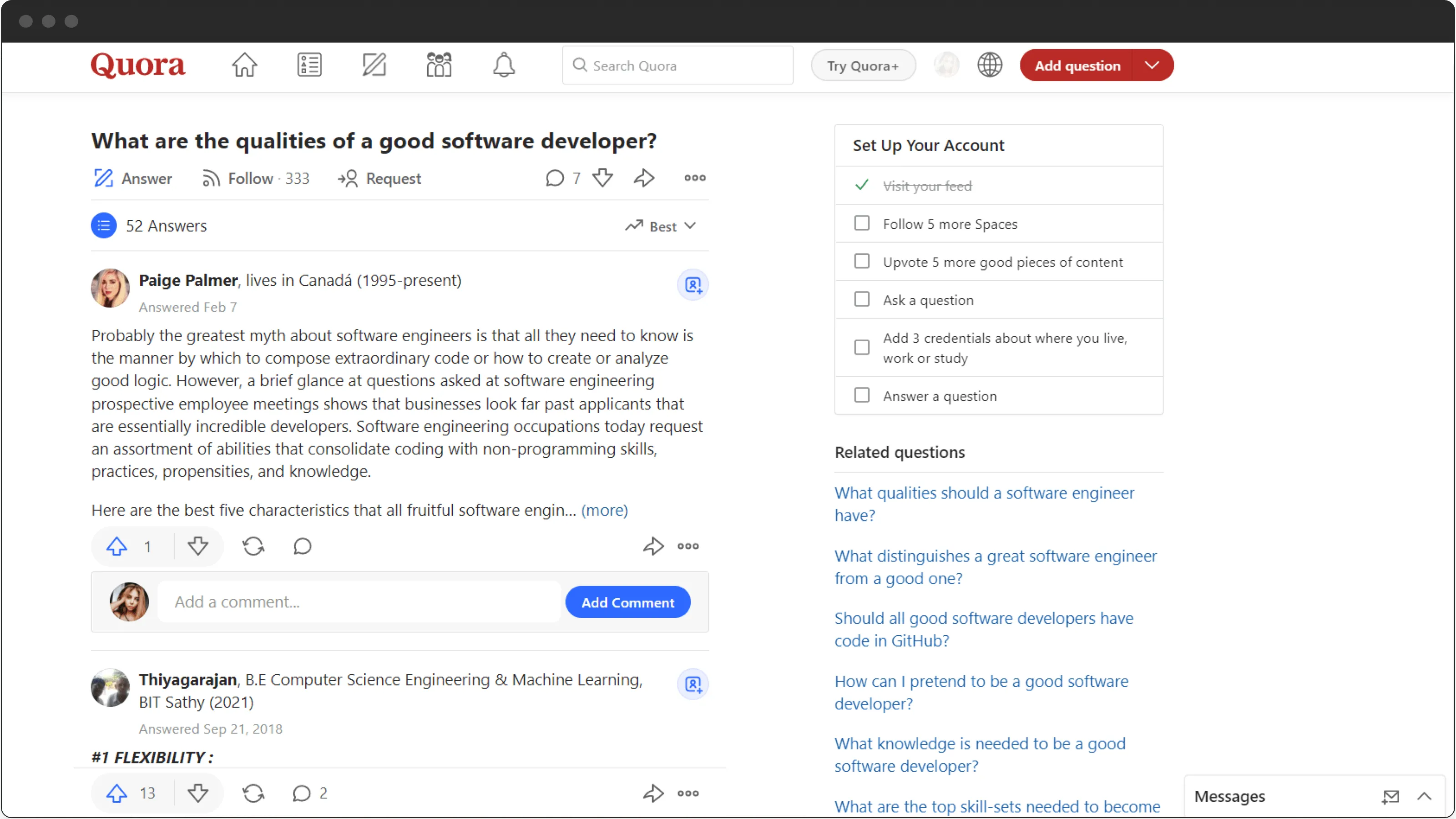Click the upvote arrow on Paige Palmer answer

click(x=116, y=546)
